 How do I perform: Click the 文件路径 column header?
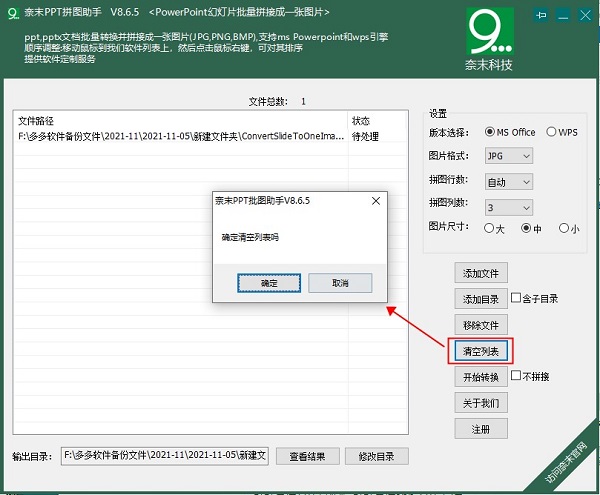point(181,121)
